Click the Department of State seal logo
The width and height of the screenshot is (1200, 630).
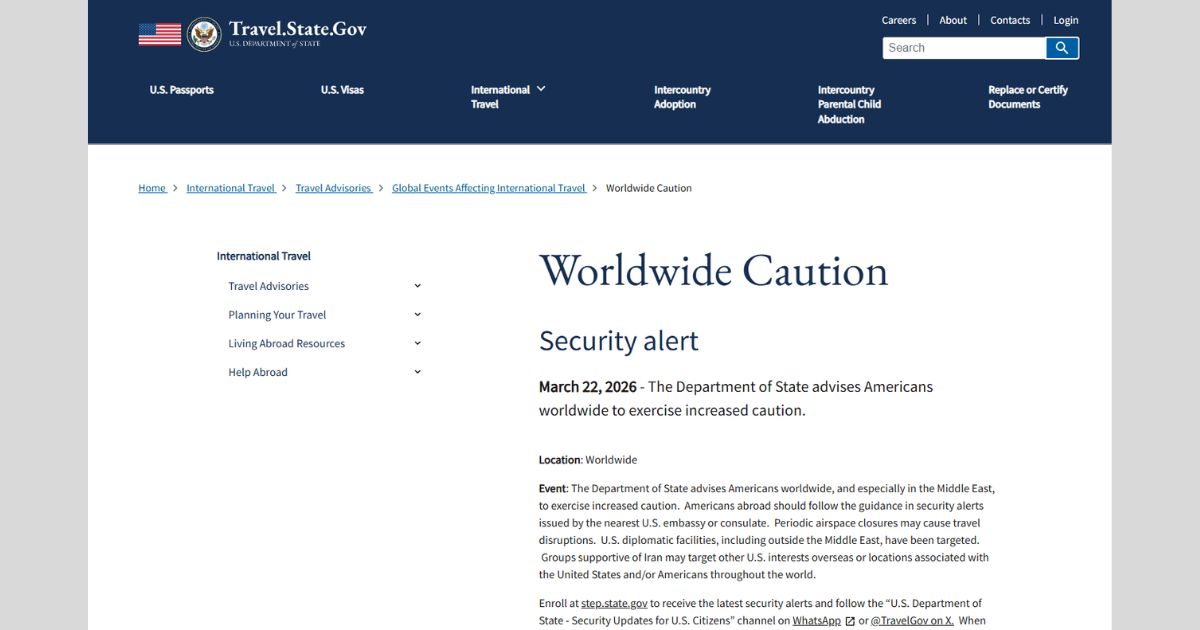(x=204, y=34)
